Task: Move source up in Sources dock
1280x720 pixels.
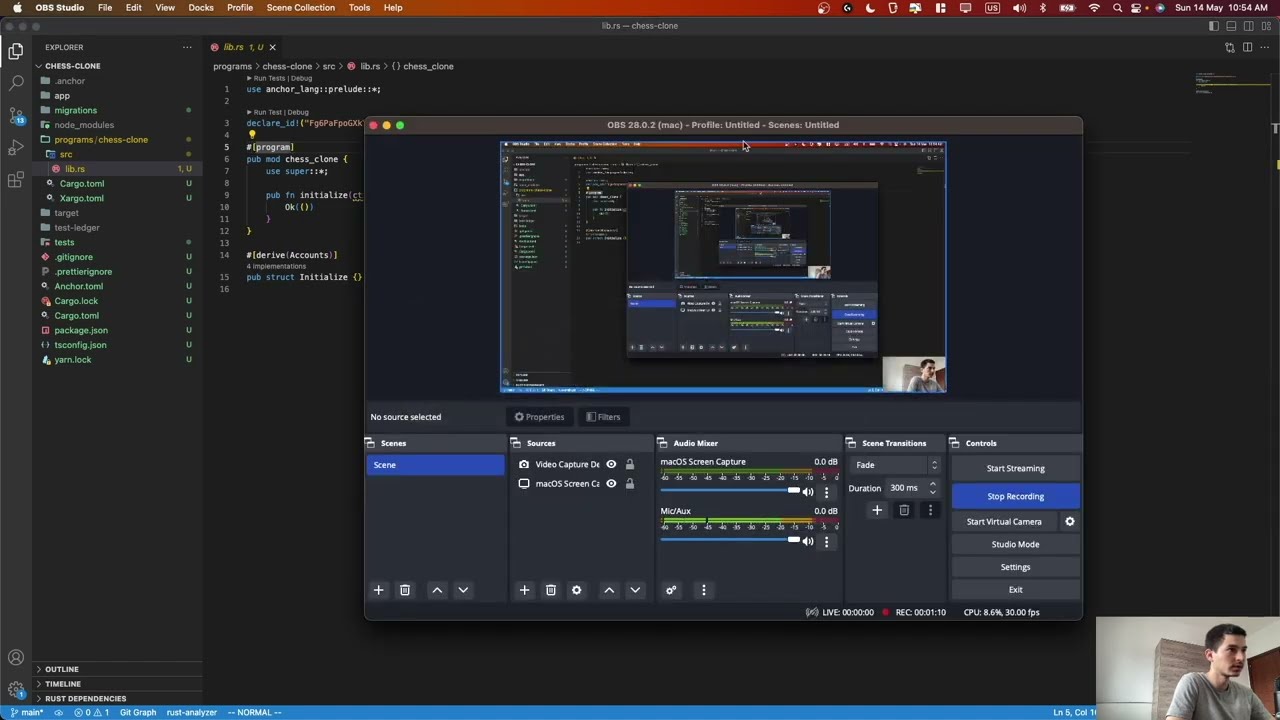Action: [609, 590]
